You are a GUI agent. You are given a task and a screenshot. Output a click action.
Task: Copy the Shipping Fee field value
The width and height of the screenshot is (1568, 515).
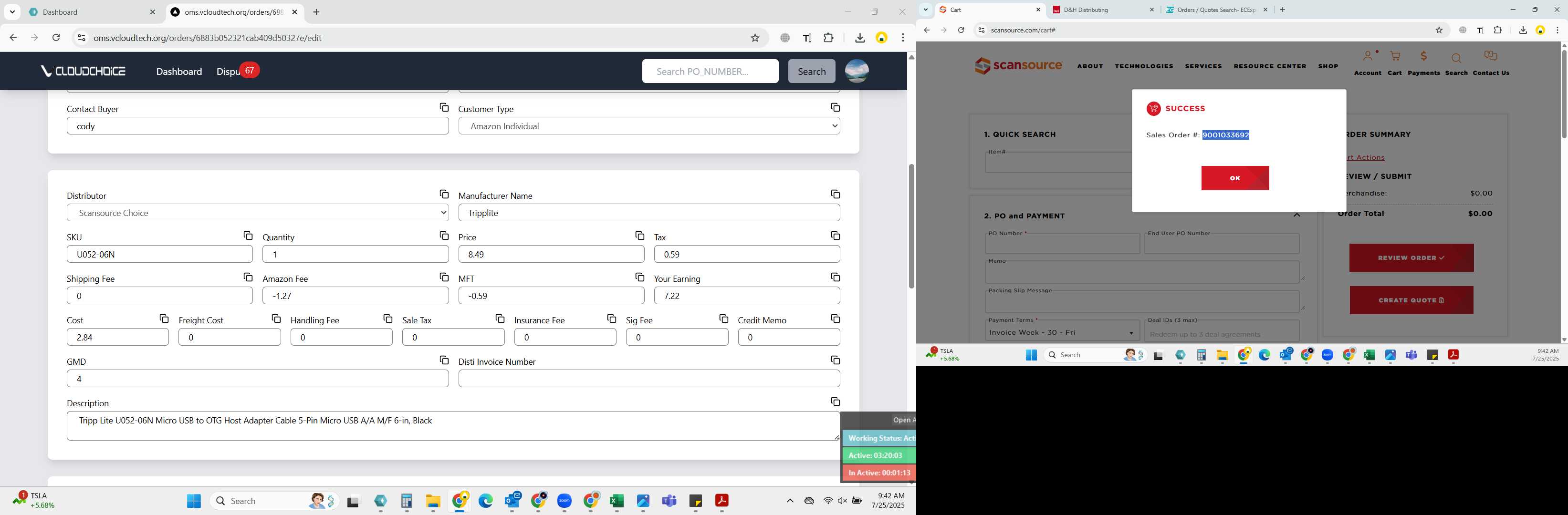248,277
